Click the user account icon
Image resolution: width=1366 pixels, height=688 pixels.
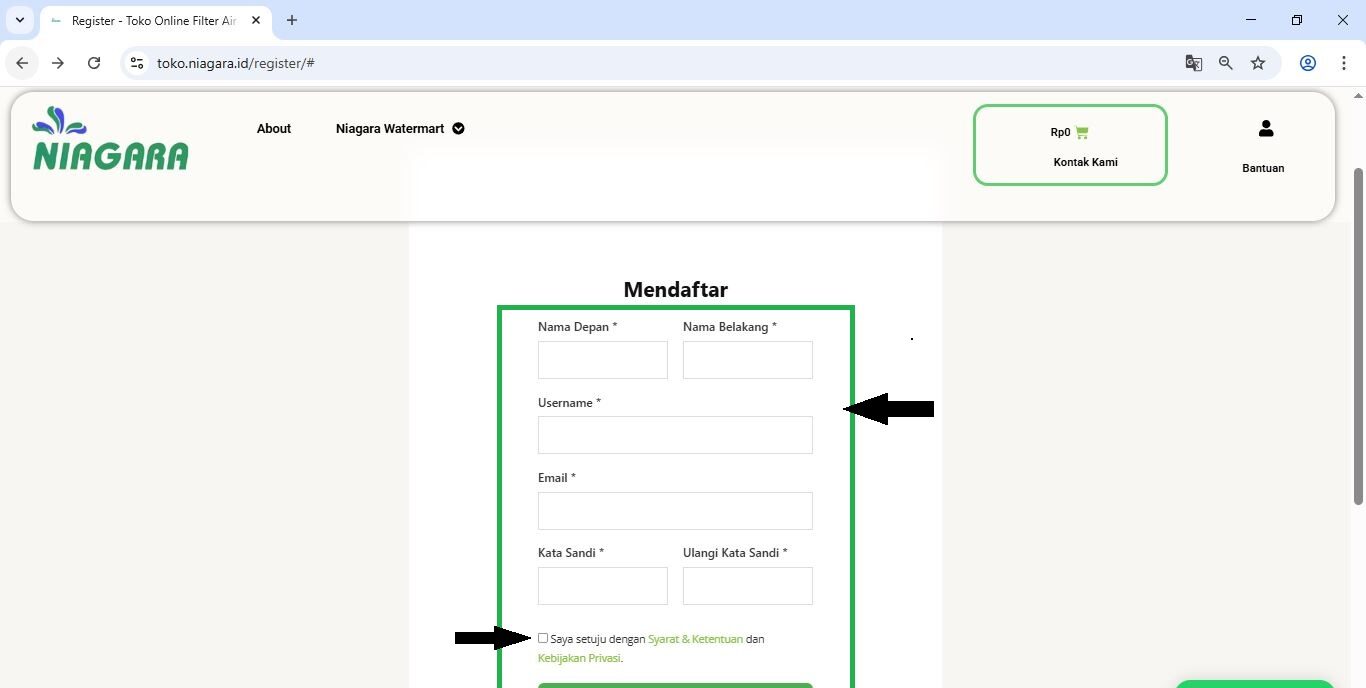coord(1265,129)
